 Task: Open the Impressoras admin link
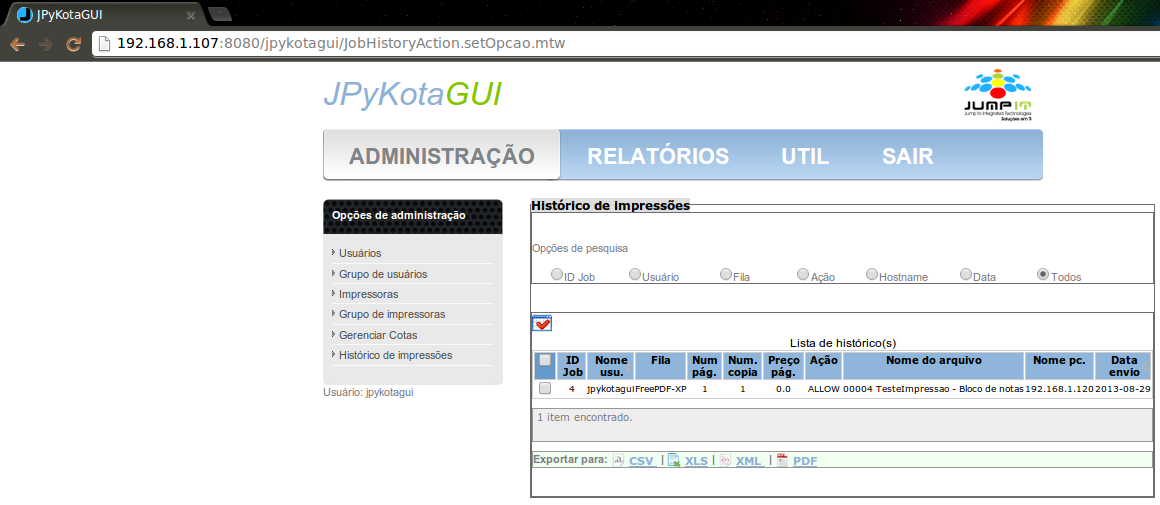(x=368, y=294)
